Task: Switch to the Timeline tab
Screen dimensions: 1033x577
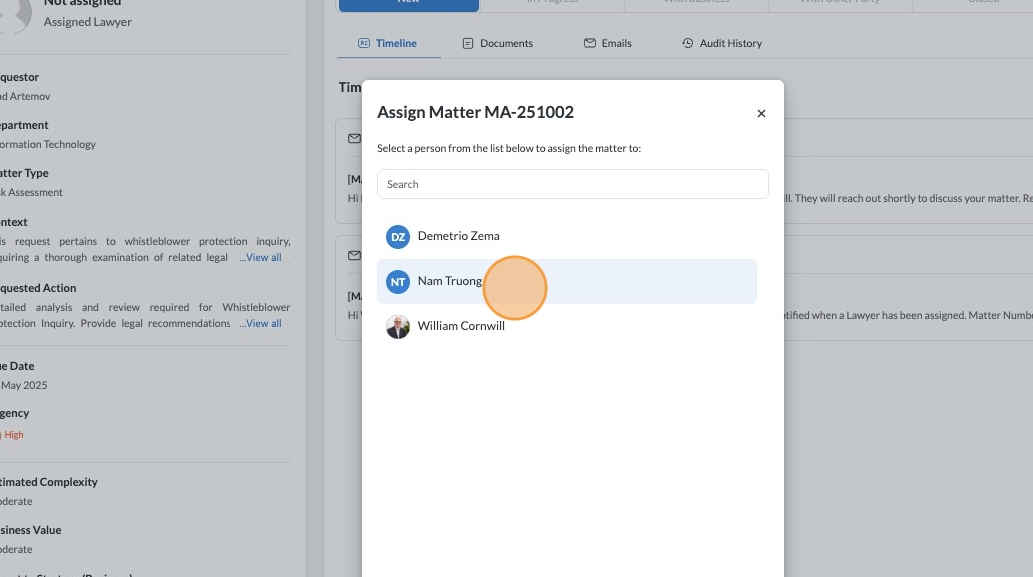Action: coord(396,43)
